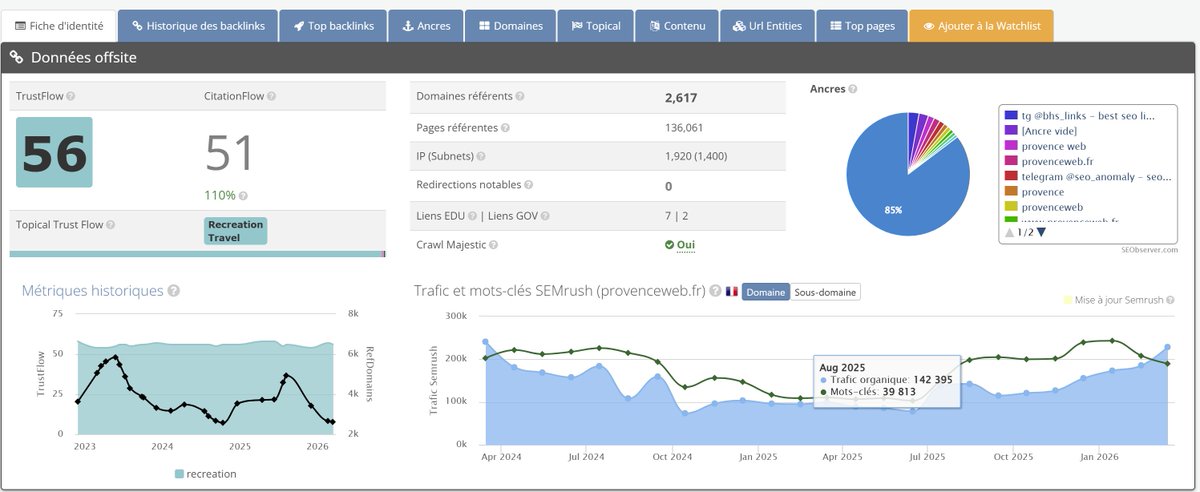Click help icon beside Redirections notables
1200x492 pixels.
point(528,186)
